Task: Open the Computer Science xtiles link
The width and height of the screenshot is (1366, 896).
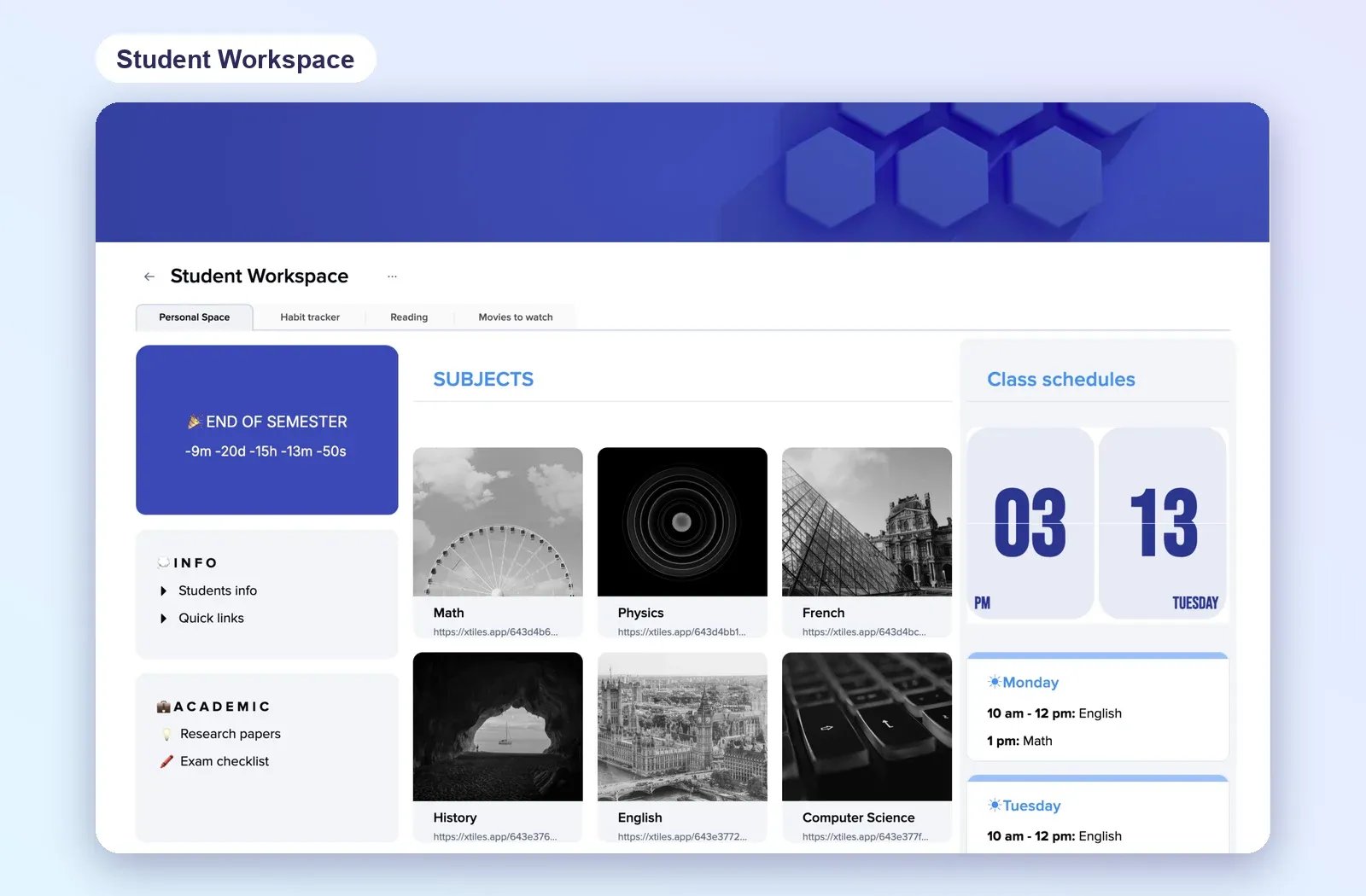Action: pos(865,837)
